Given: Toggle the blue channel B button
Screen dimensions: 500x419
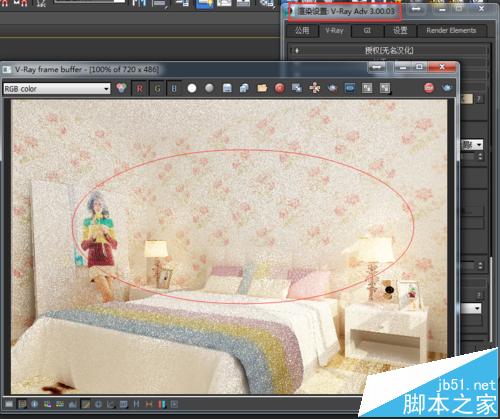Looking at the screenshot, I should click(x=174, y=88).
